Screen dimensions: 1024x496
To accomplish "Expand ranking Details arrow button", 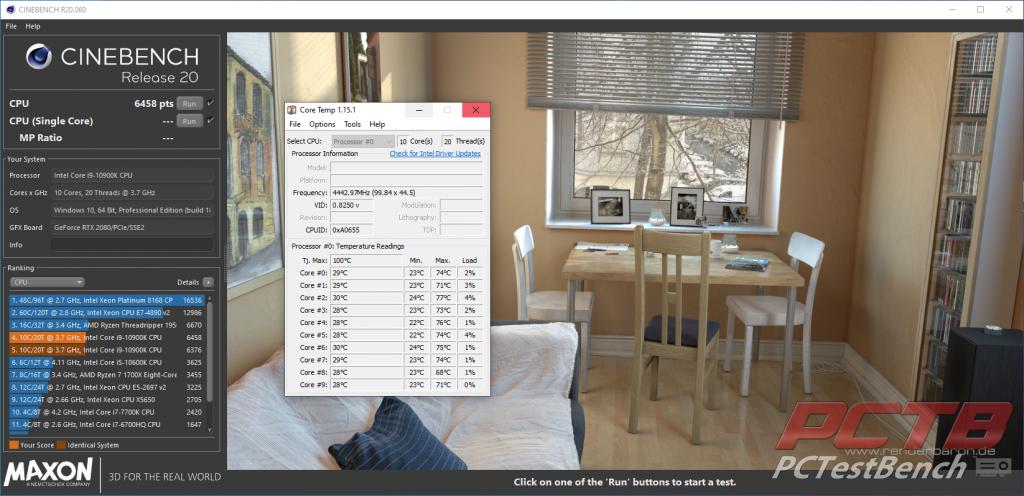I will 208,282.
